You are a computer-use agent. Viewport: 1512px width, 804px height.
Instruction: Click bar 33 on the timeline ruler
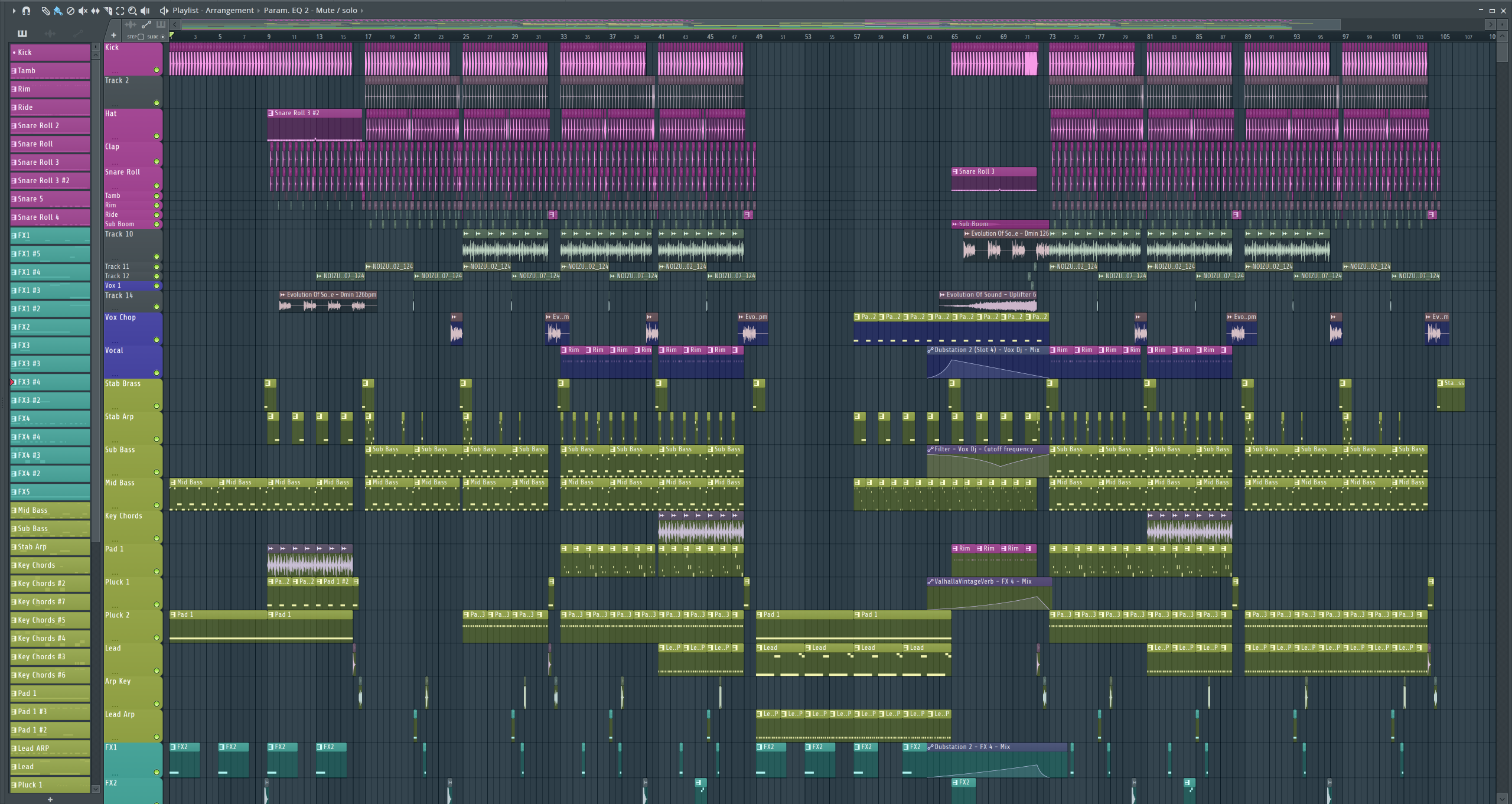[563, 37]
